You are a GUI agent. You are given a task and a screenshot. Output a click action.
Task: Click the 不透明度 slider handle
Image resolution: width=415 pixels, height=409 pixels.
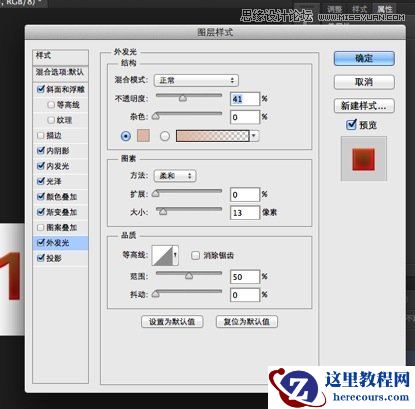pos(182,98)
